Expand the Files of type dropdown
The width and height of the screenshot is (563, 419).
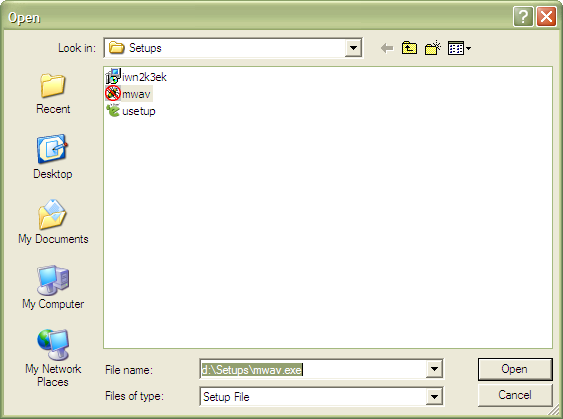tap(434, 397)
